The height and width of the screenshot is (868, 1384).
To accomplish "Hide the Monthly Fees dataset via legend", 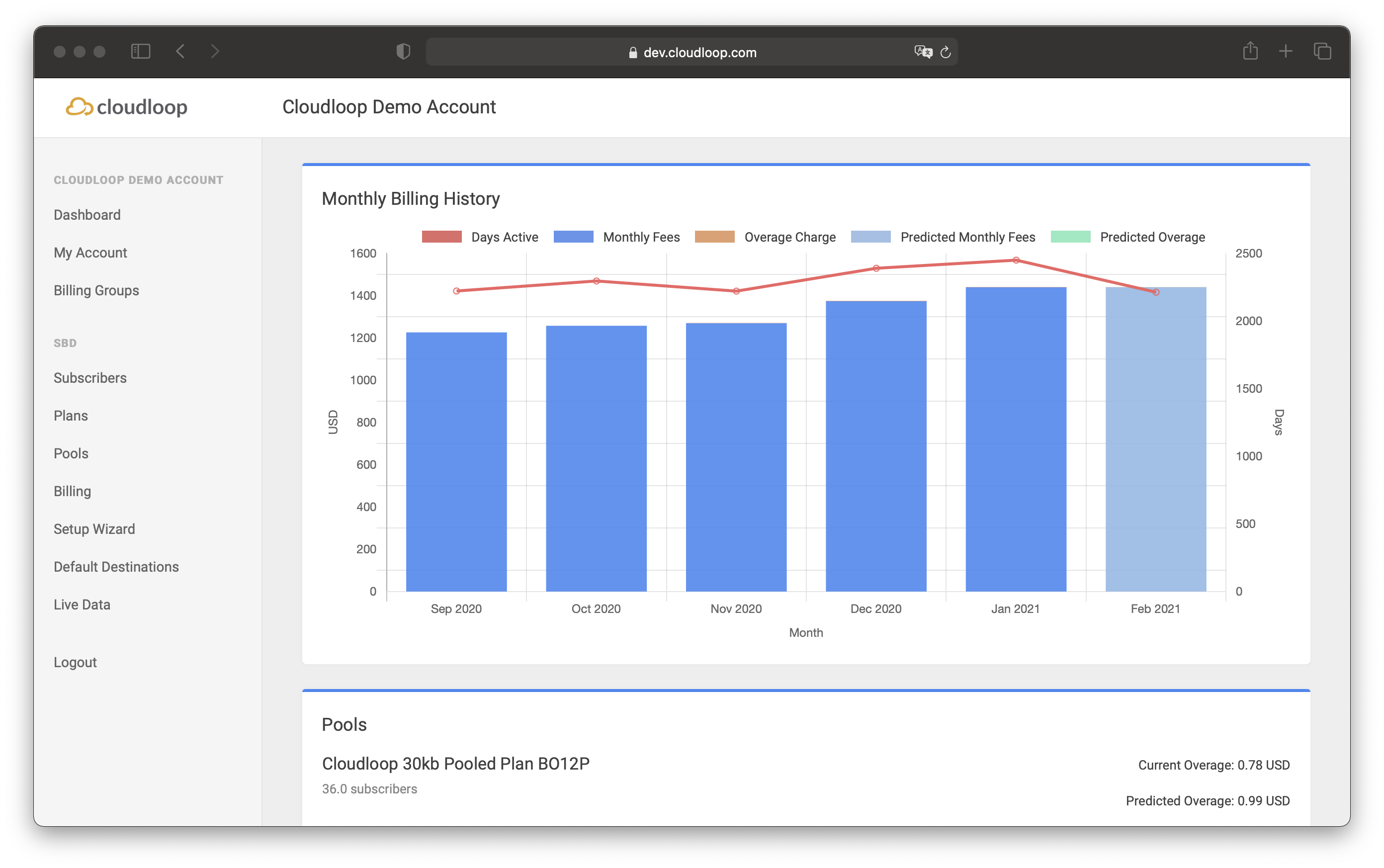I will pyautogui.click(x=616, y=237).
